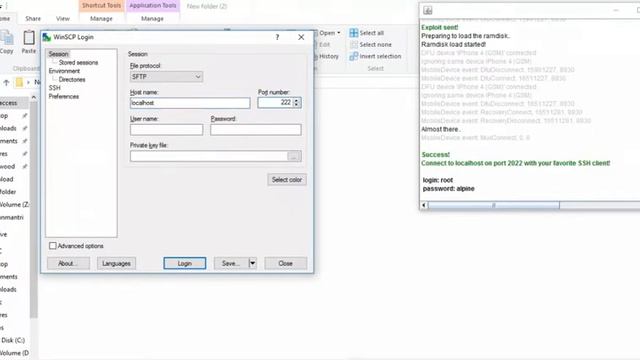Click the Invert selection icon

click(353, 56)
